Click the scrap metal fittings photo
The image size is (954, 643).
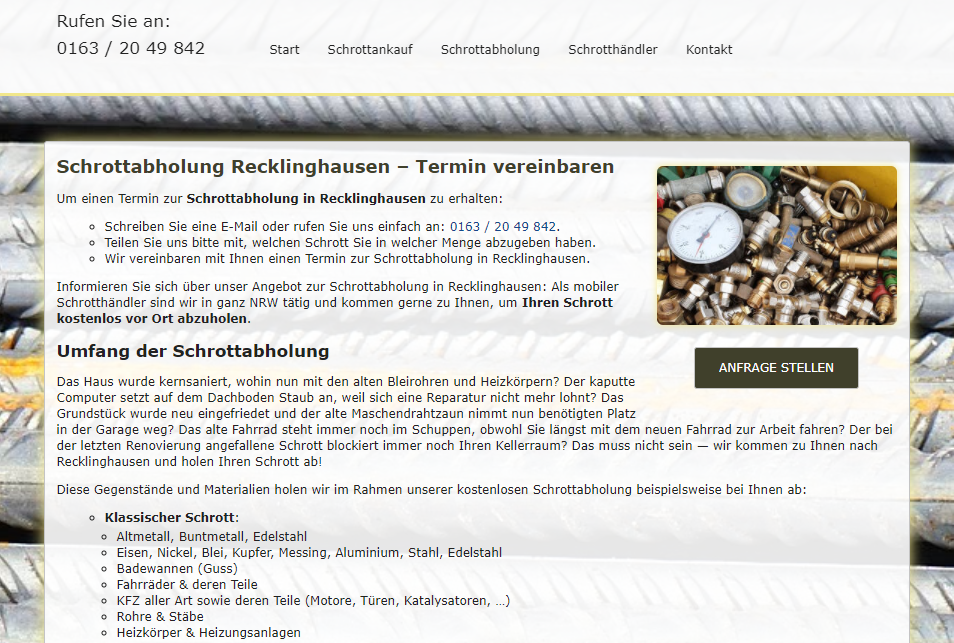coord(777,246)
